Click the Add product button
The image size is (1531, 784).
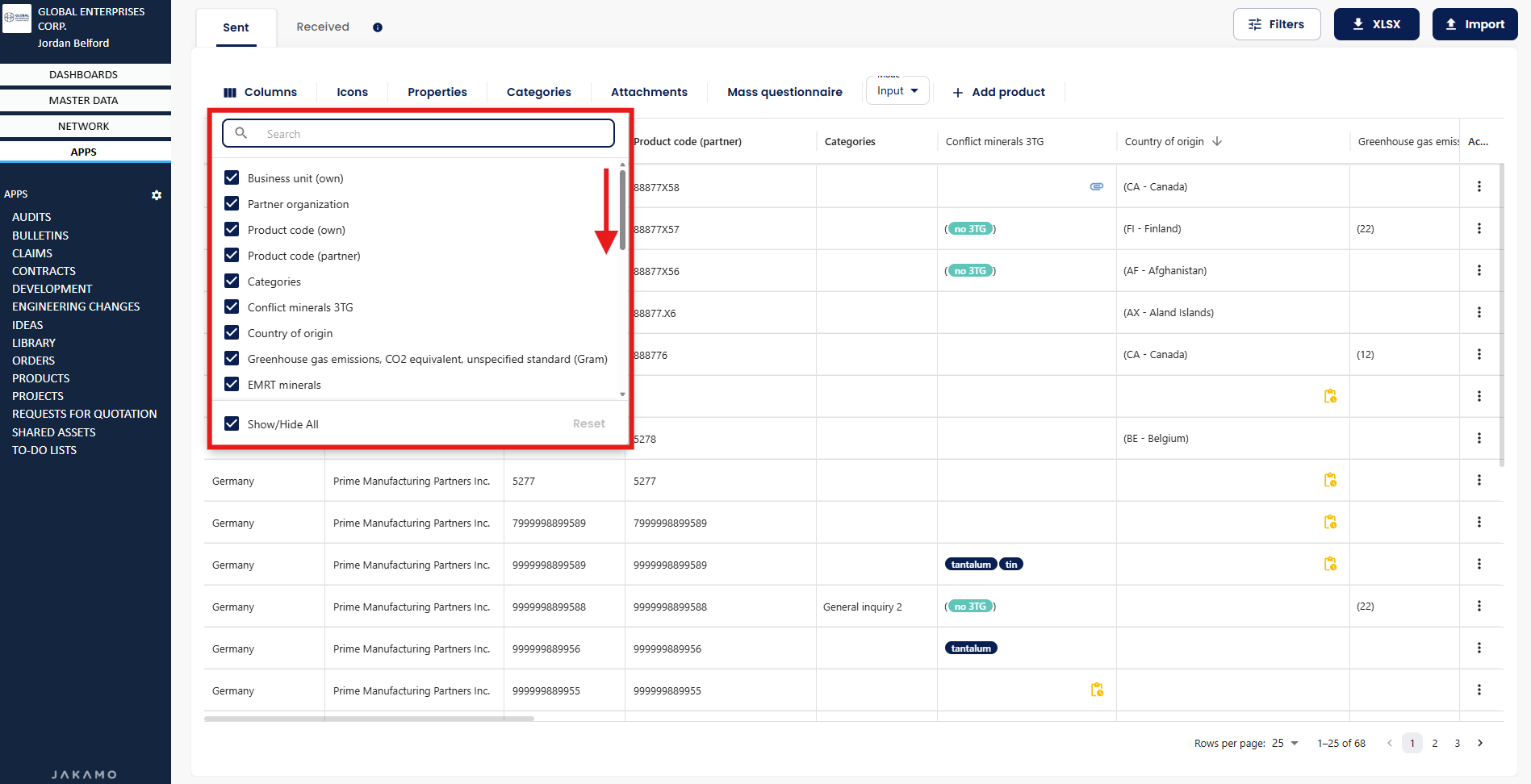click(x=998, y=92)
